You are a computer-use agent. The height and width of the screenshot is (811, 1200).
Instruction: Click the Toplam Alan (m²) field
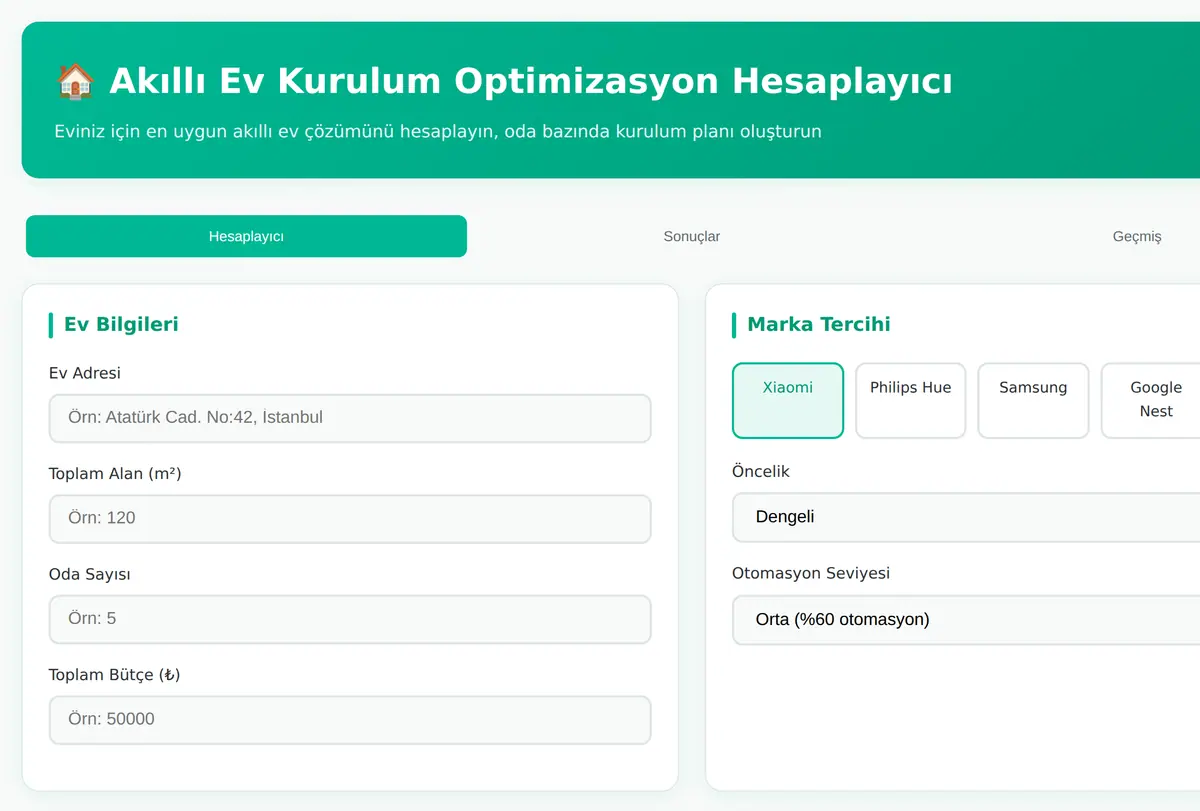(350, 519)
